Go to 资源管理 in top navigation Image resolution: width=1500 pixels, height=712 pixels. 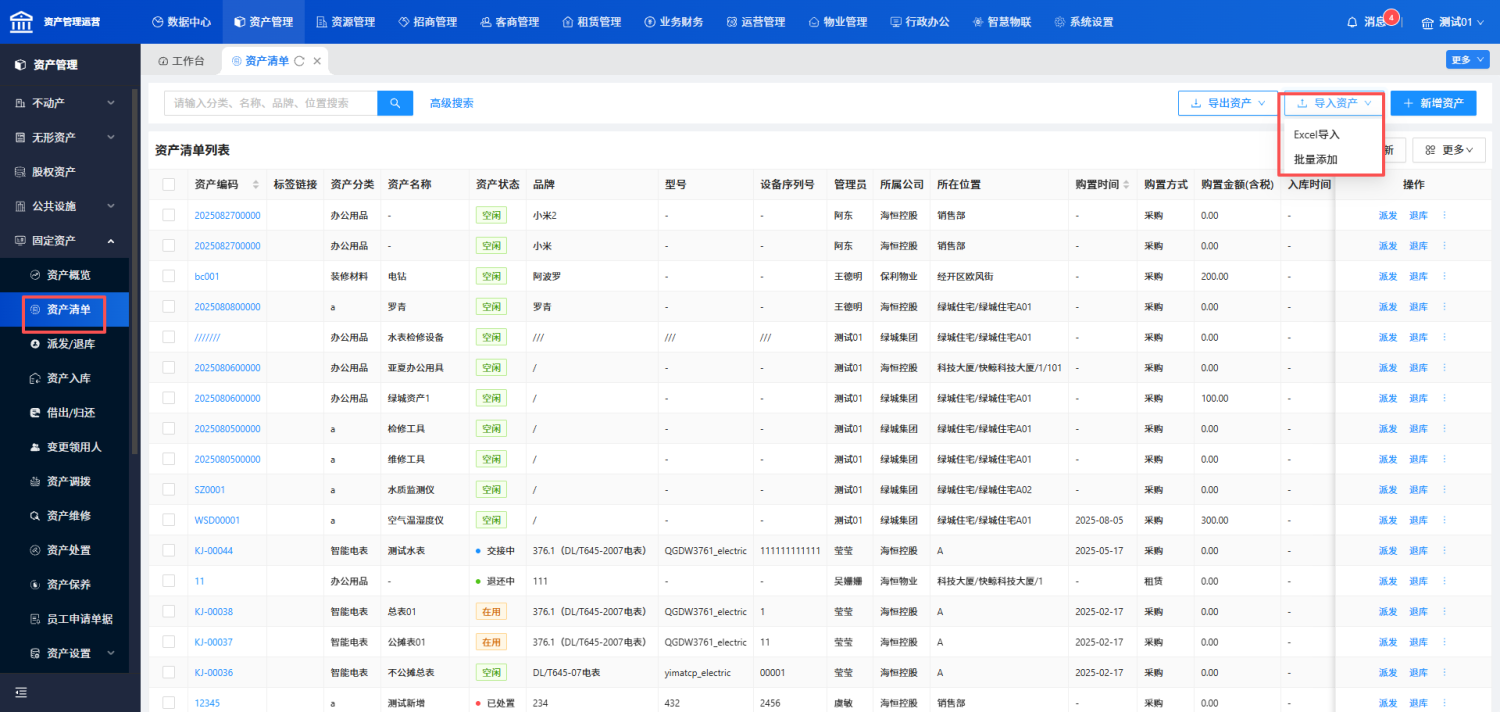[344, 22]
